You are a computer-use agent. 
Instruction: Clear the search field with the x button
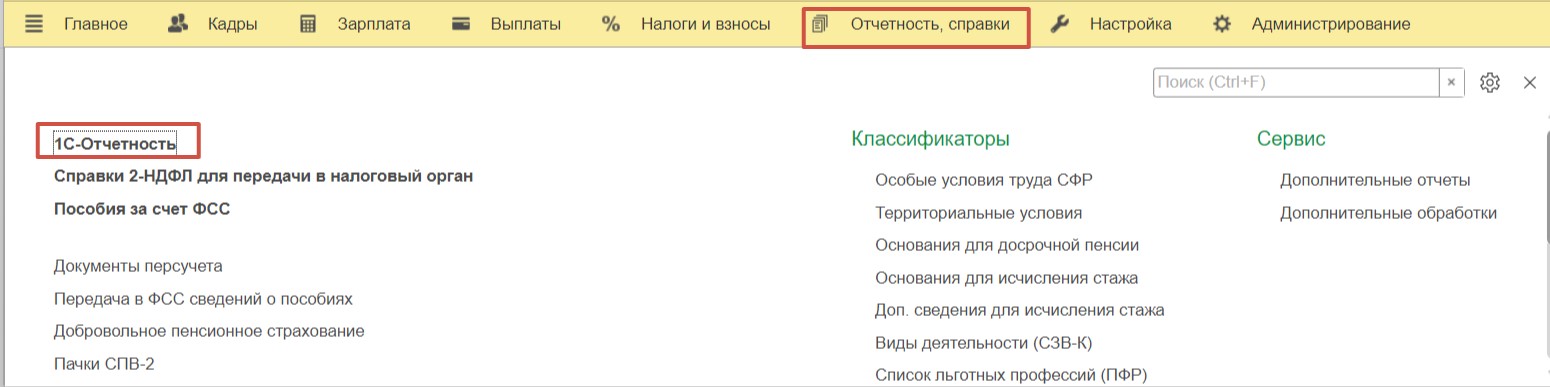(1452, 83)
